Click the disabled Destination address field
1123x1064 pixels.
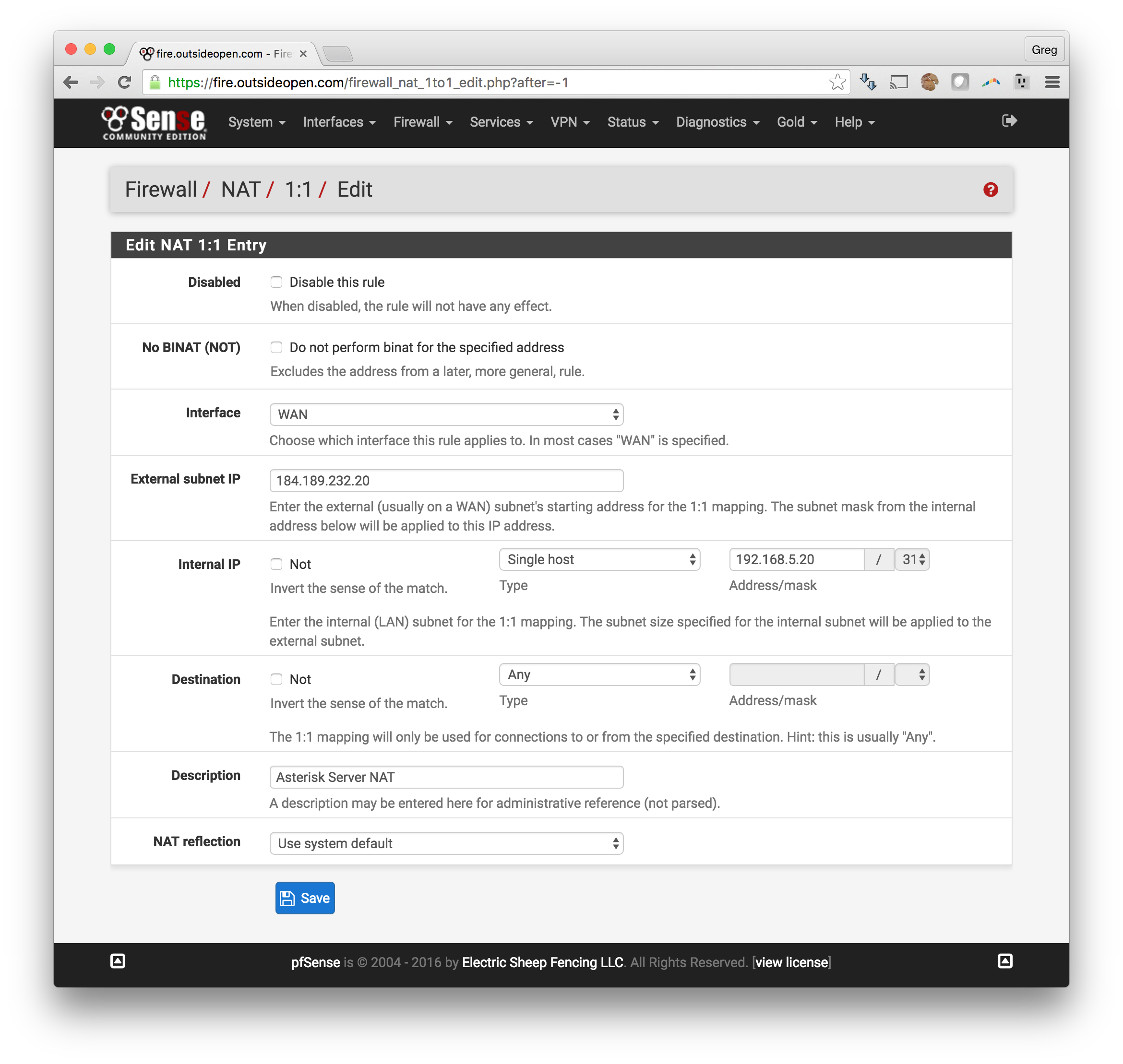796,675
